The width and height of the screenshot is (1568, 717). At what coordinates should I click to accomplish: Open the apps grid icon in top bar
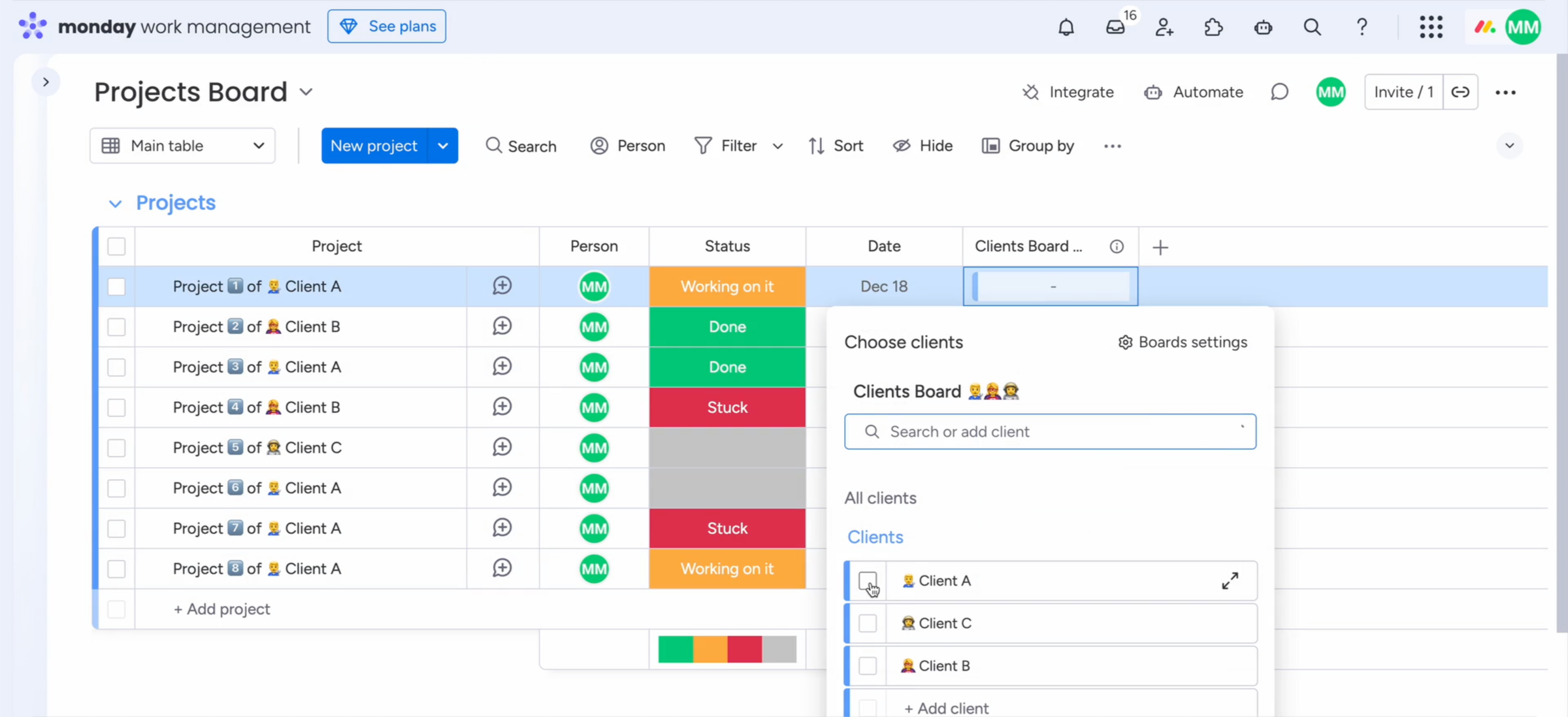(1431, 27)
